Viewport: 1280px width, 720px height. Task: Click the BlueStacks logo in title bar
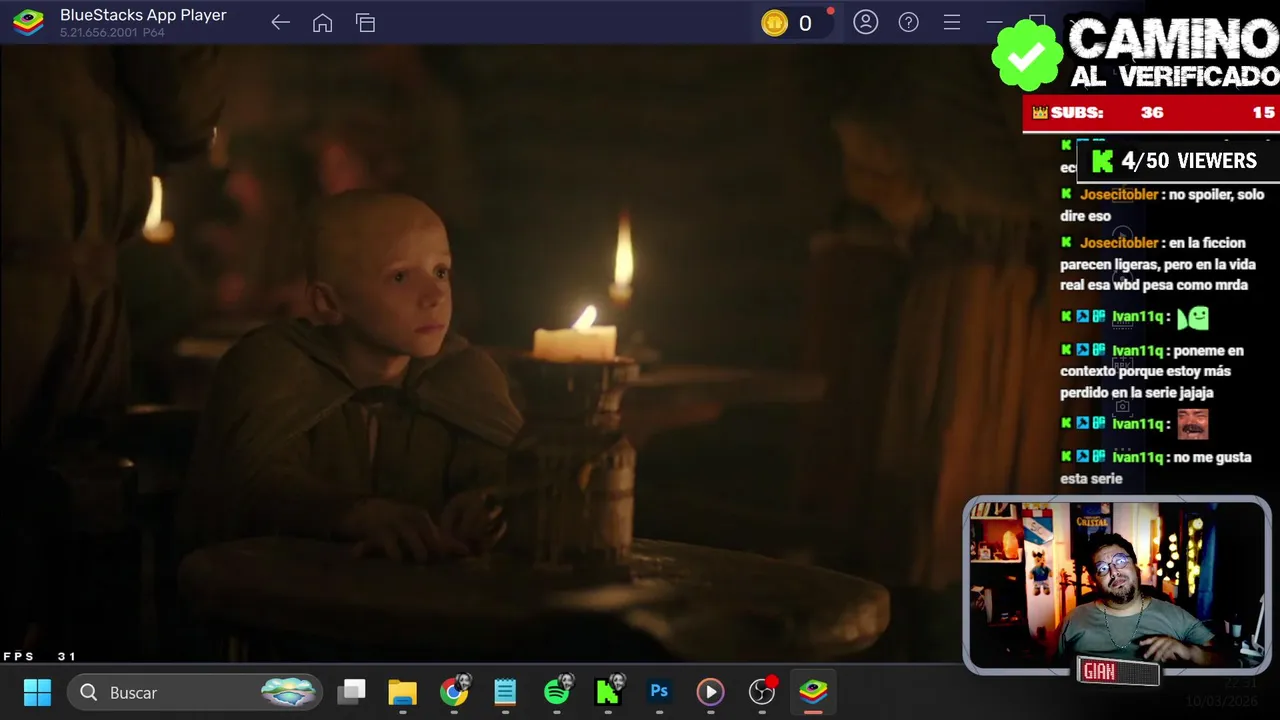pos(28,23)
